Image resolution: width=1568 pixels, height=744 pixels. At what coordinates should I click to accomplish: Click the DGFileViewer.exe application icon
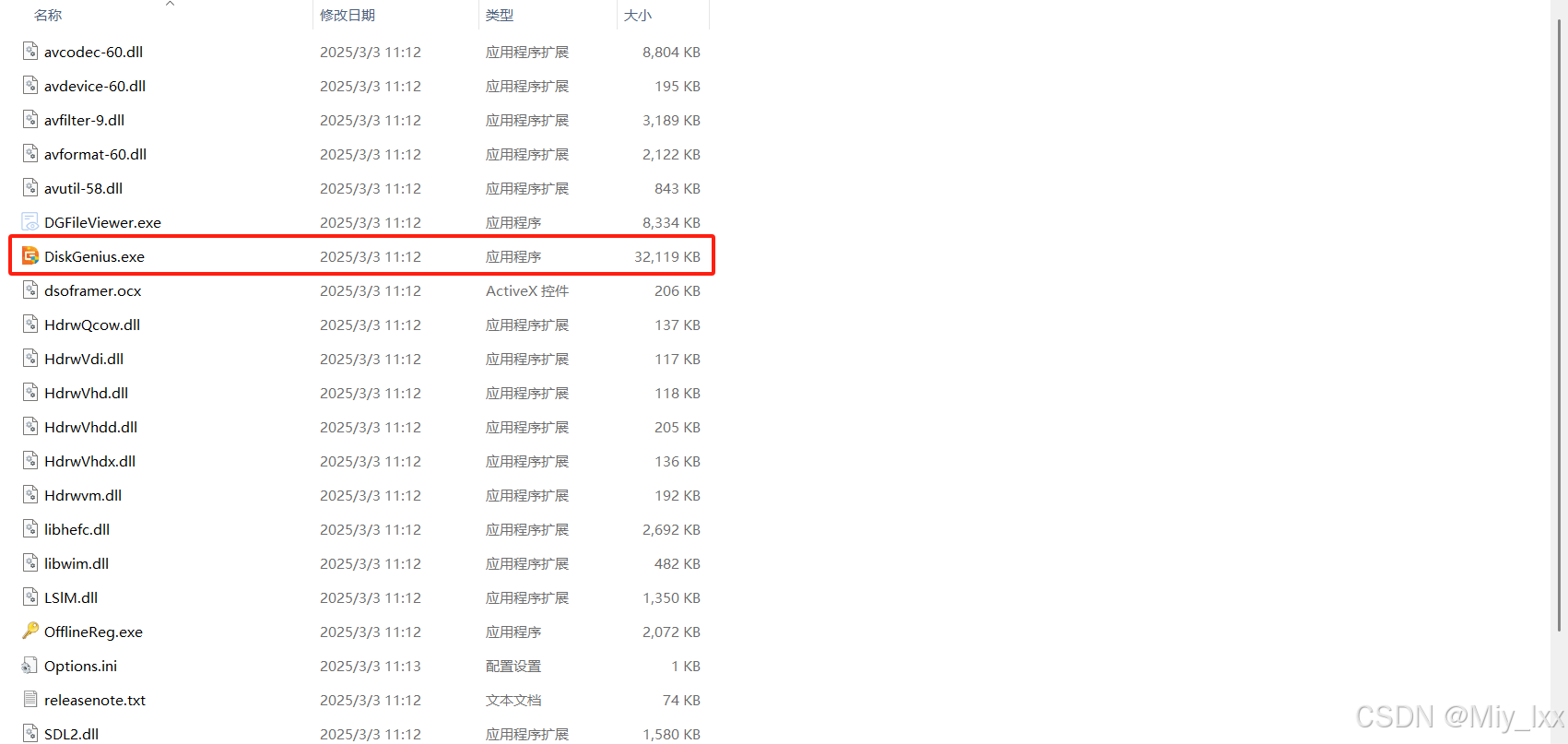click(x=30, y=222)
